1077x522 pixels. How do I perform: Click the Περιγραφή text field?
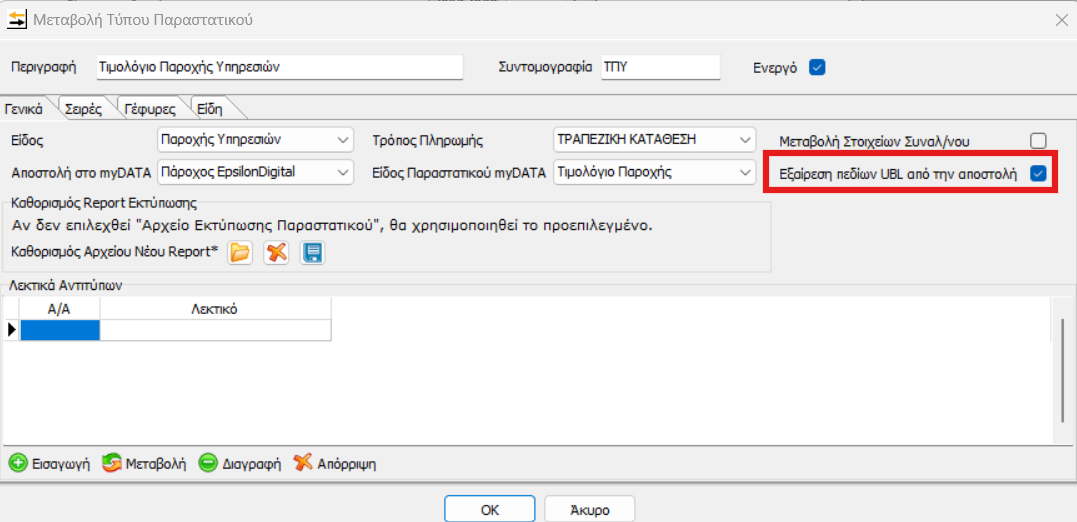279,67
